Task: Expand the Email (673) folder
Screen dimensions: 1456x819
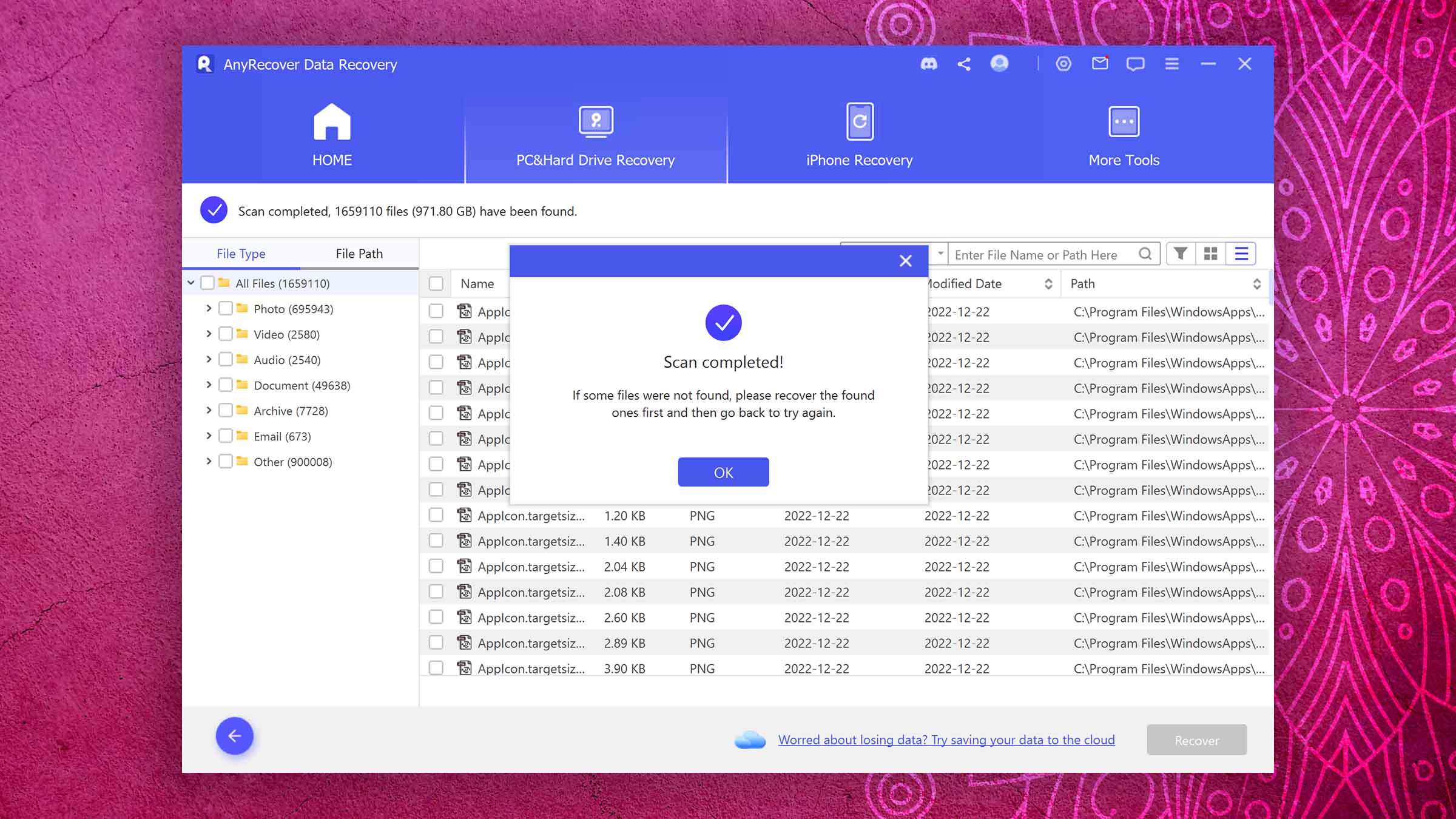Action: (209, 436)
